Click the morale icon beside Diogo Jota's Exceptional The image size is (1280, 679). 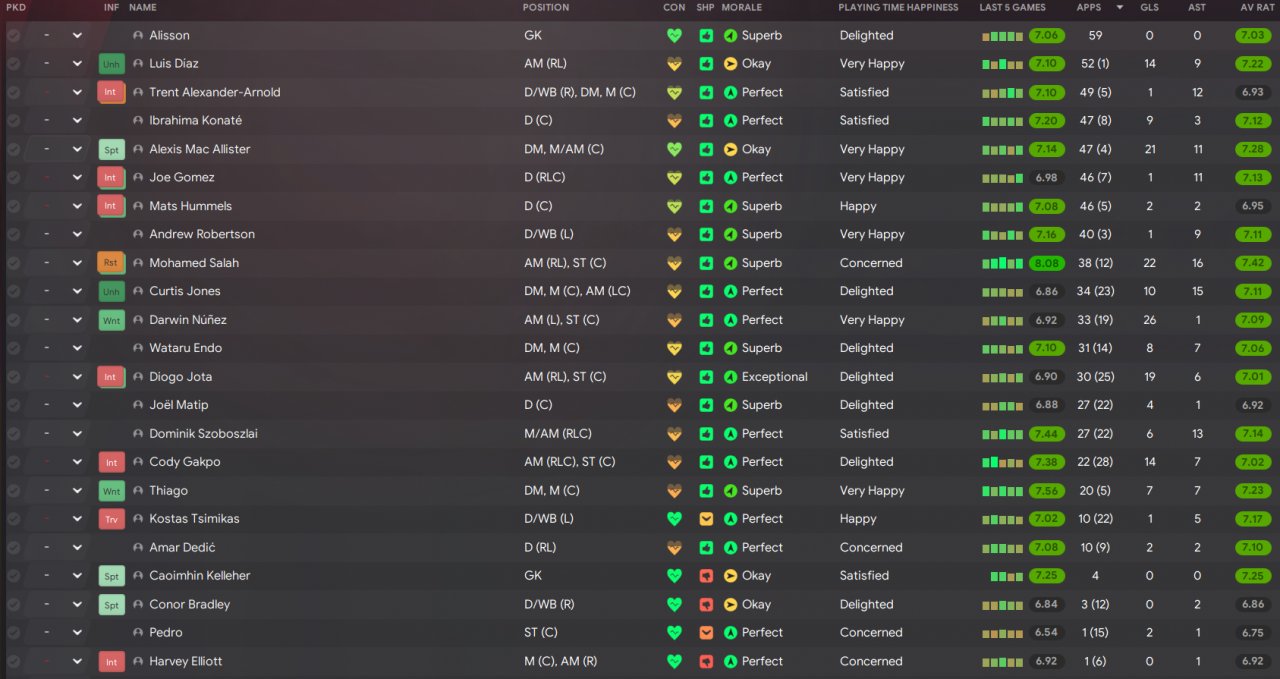(730, 377)
